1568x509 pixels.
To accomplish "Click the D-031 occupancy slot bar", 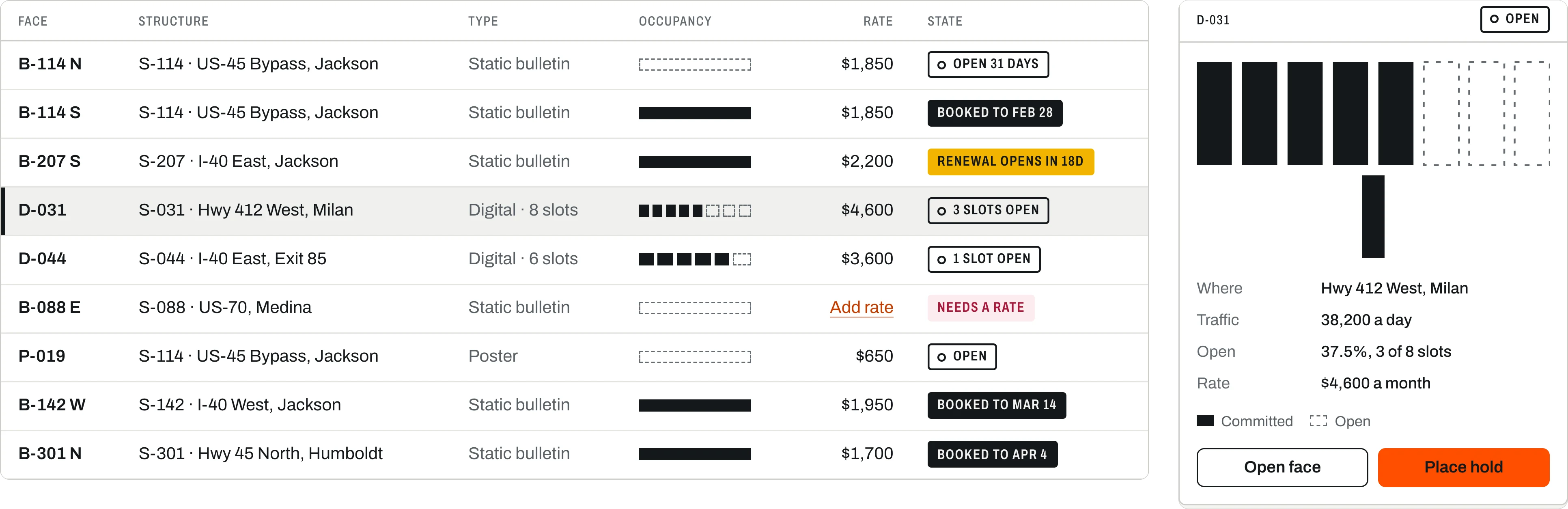I will coord(695,211).
